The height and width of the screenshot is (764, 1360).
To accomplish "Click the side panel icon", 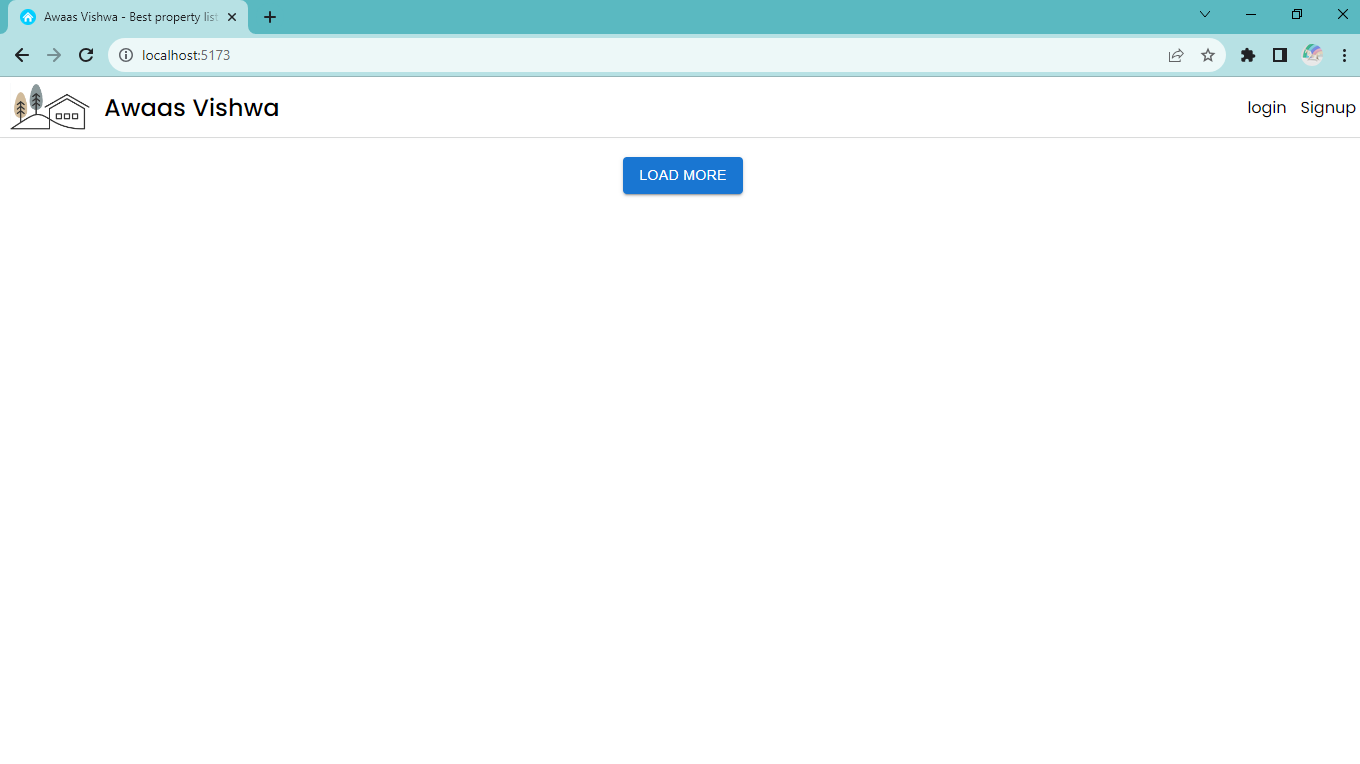I will click(x=1279, y=55).
